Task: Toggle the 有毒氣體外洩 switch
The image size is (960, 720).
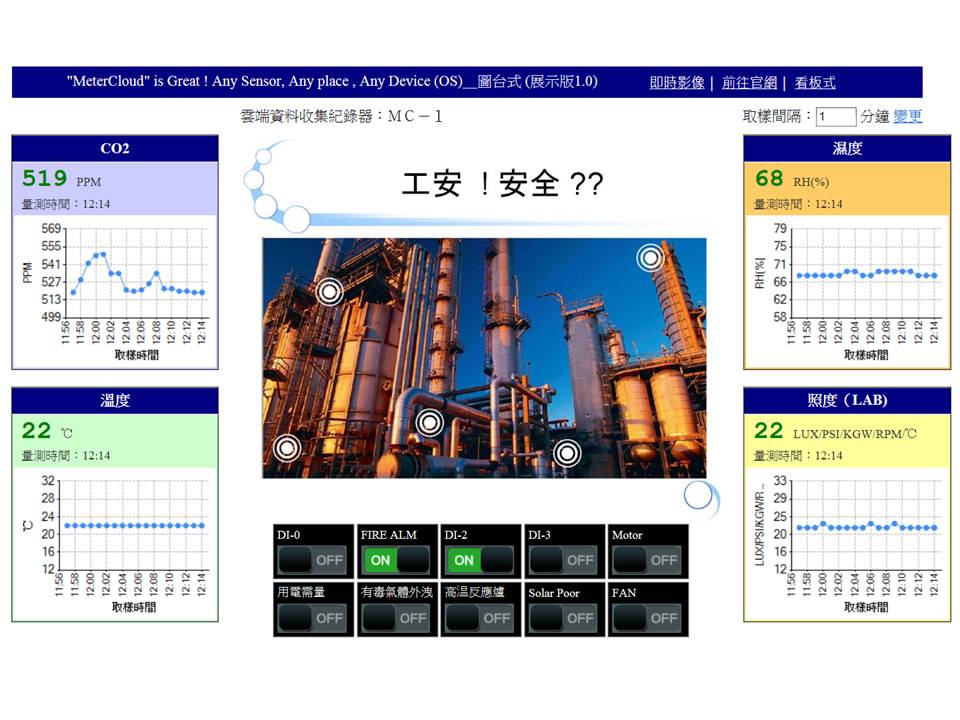Action: pos(398,618)
